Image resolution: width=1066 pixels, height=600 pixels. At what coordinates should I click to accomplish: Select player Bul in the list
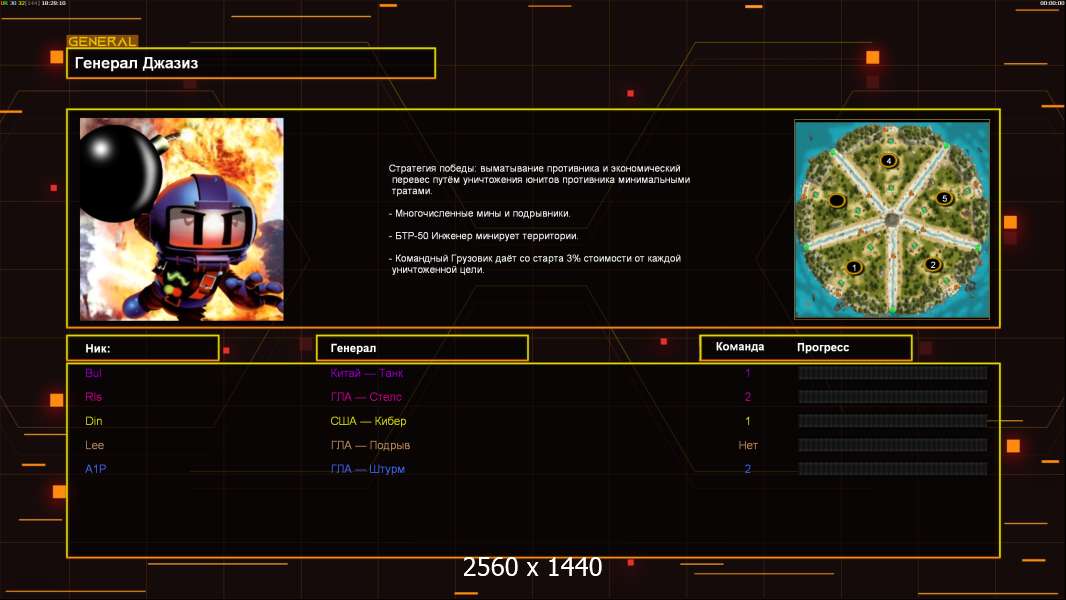[x=94, y=373]
